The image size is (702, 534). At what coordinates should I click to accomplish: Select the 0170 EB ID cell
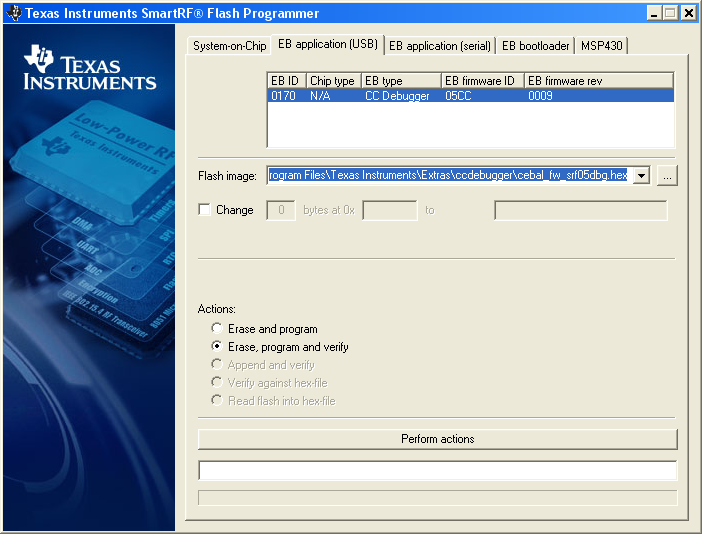tap(283, 95)
